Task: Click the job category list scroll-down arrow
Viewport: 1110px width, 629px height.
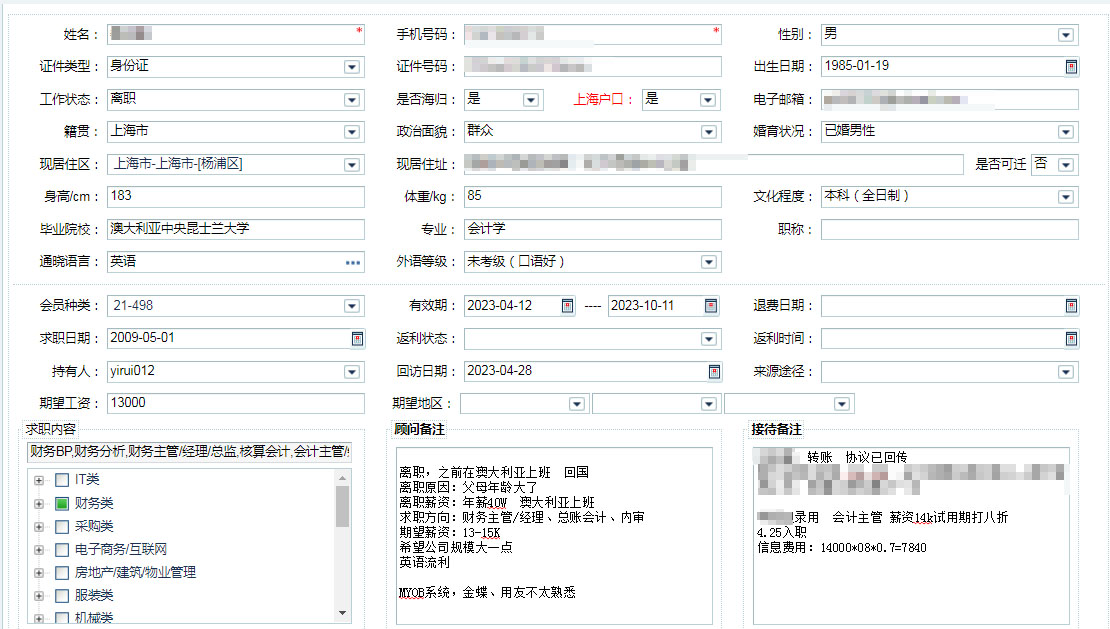Action: [343, 613]
